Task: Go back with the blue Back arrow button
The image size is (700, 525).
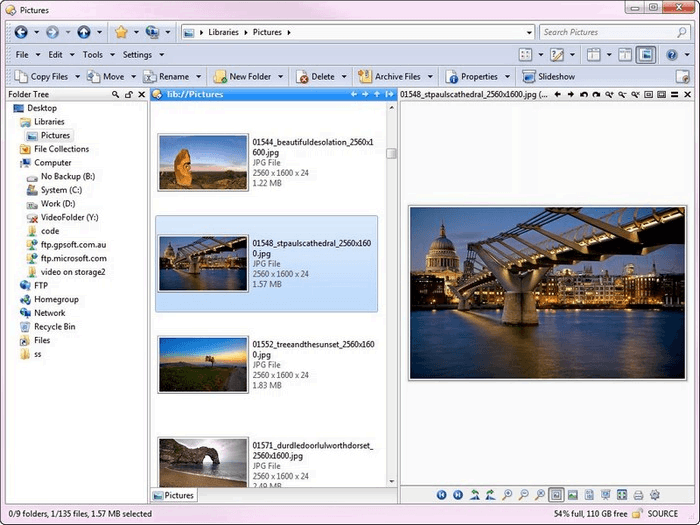Action: 21,32
